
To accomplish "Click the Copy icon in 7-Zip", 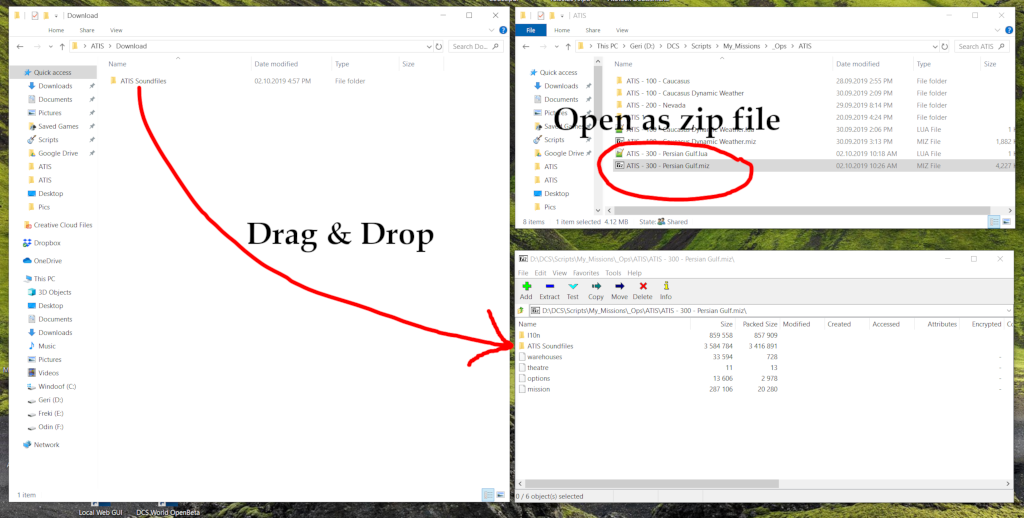I will tap(596, 289).
